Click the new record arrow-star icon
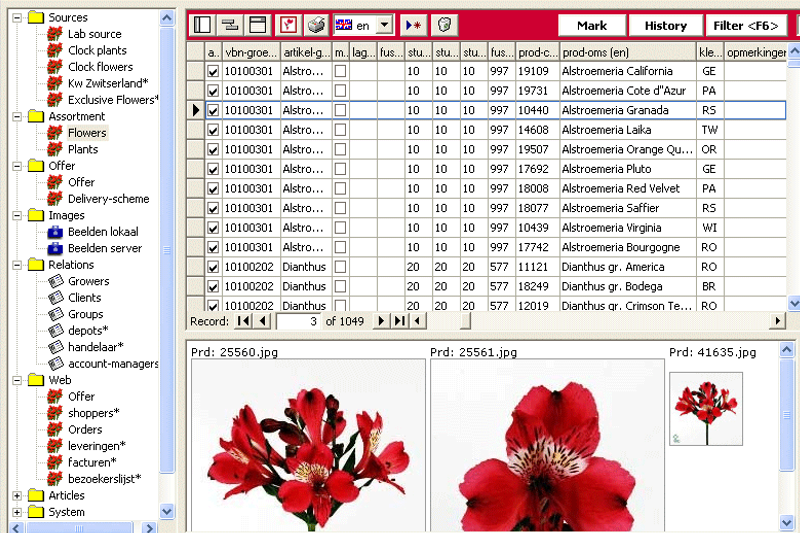 413,25
